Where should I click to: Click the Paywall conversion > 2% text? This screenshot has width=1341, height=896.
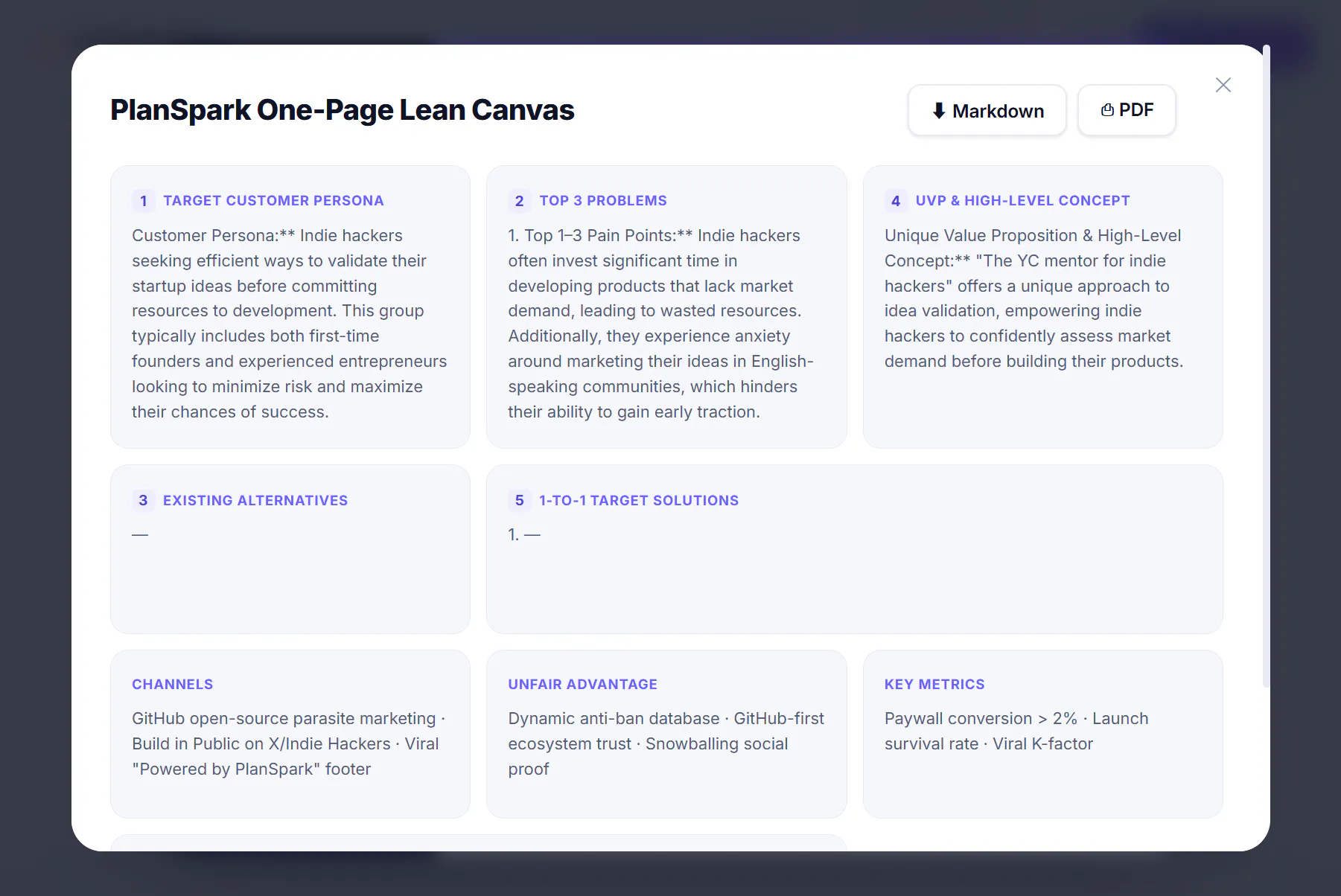(1016, 731)
